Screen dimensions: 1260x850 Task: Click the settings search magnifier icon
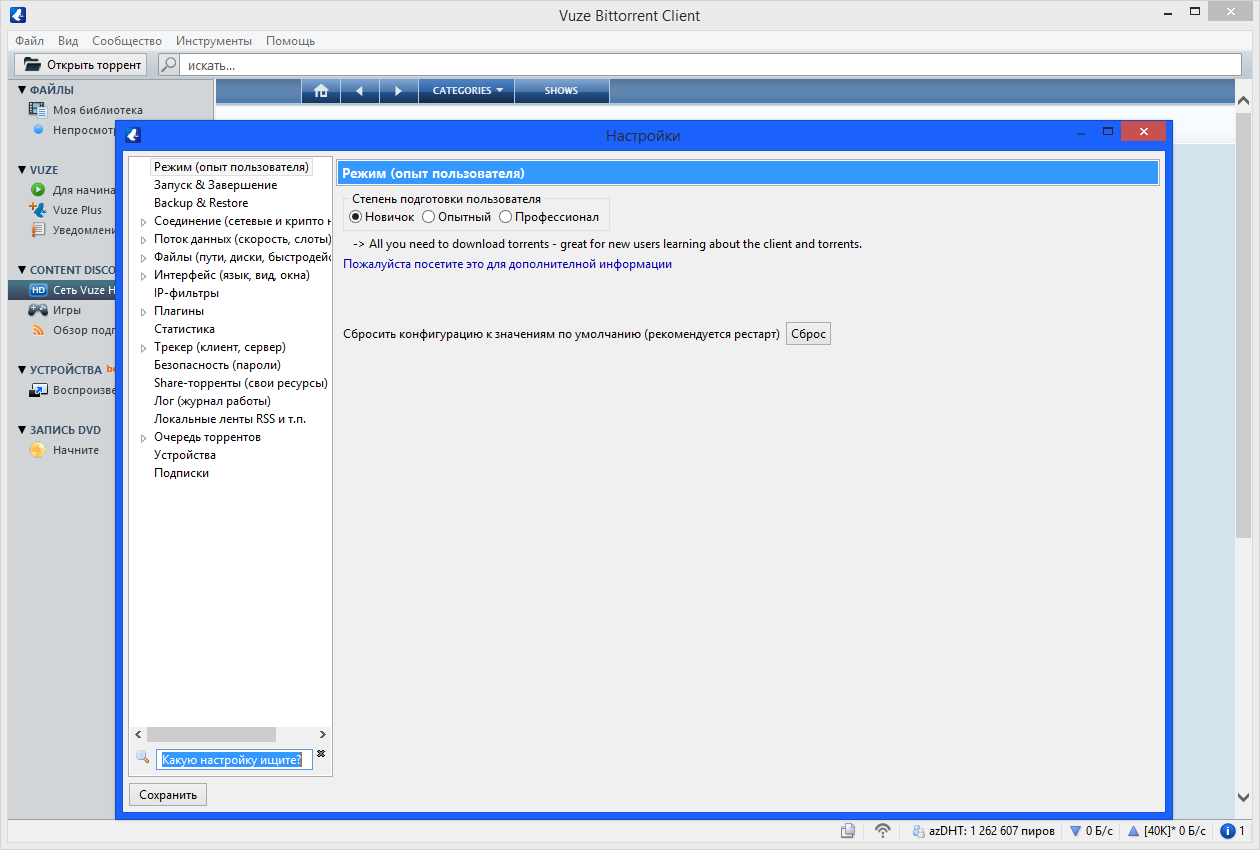pos(143,758)
